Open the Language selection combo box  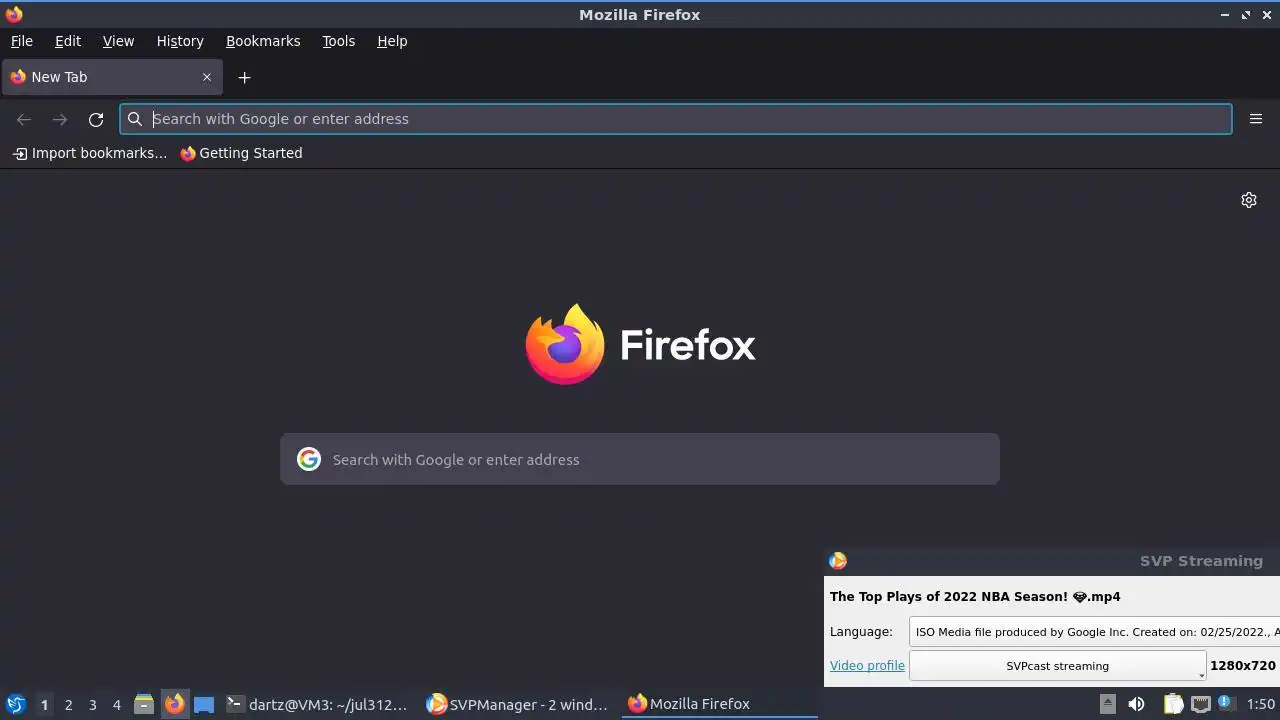coord(1095,632)
